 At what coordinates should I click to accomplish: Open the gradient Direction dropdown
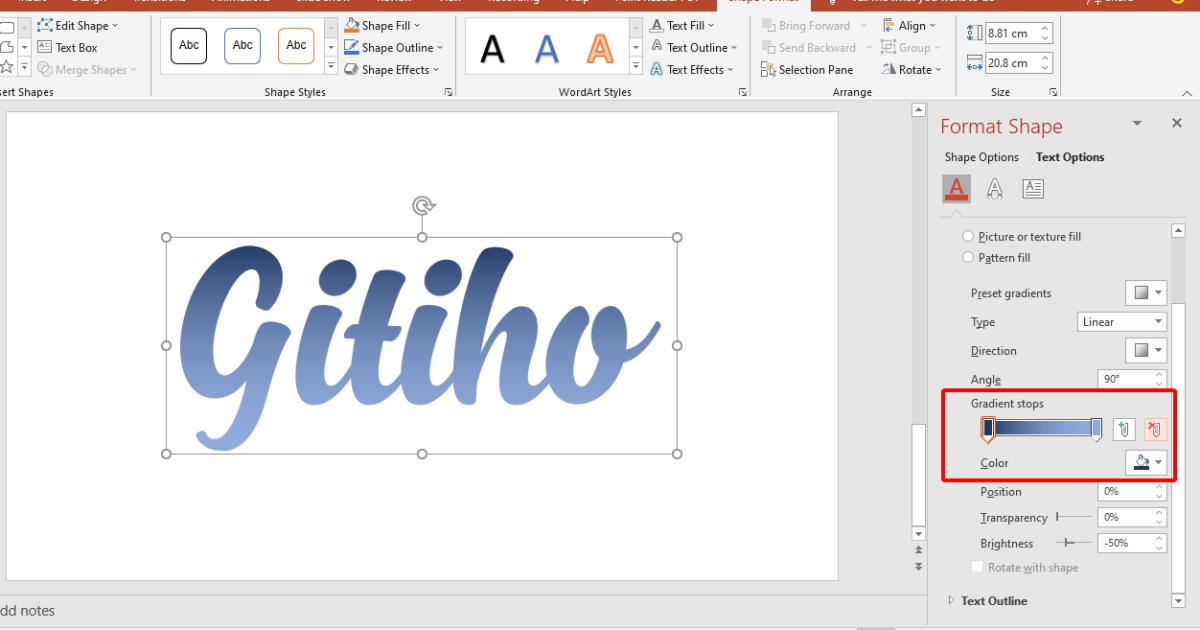pos(1146,350)
